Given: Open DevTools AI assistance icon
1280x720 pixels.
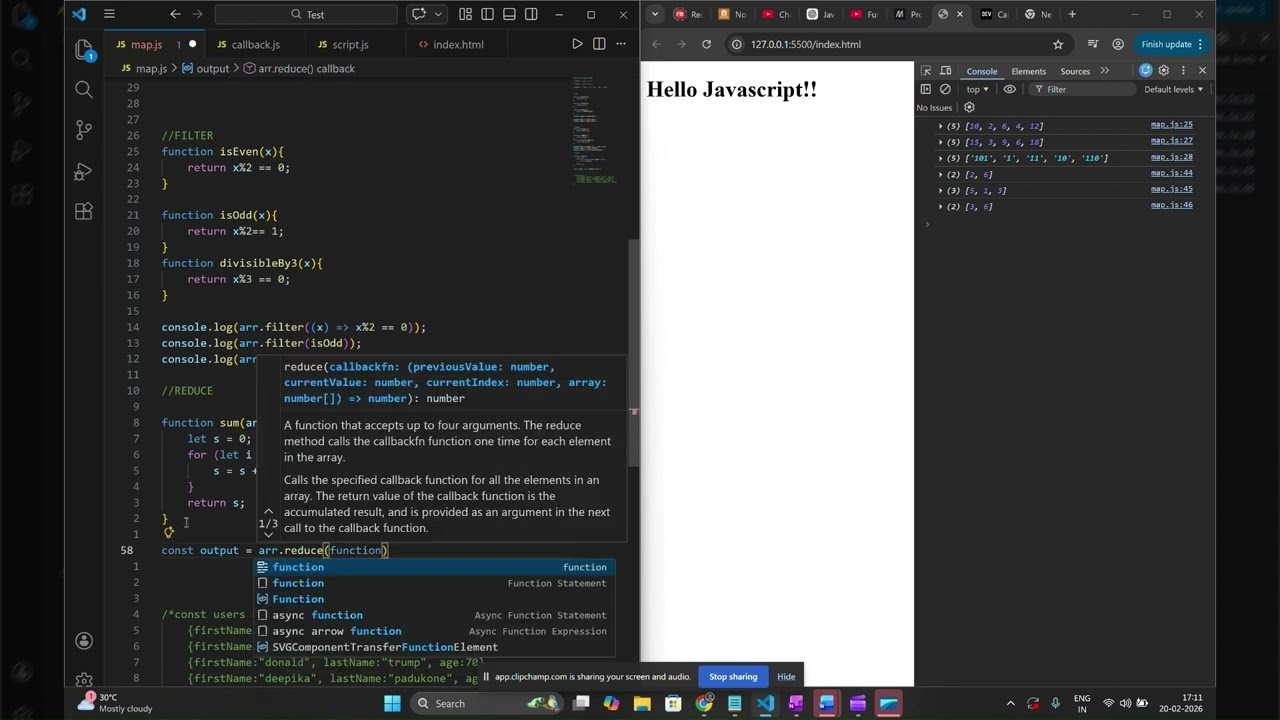Looking at the screenshot, I should click(x=1145, y=71).
